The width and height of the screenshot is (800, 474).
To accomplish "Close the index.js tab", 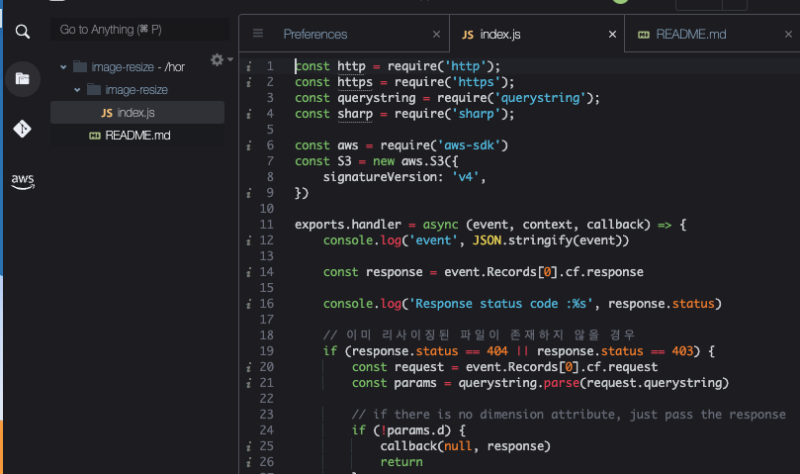I will (612, 35).
